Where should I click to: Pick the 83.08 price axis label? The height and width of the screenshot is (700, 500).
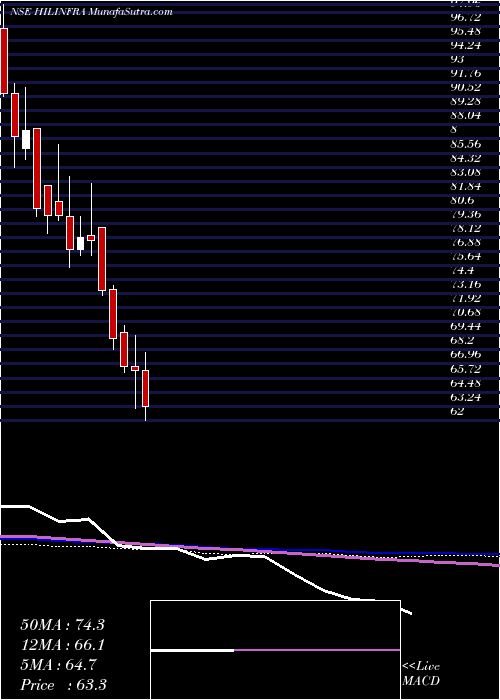pyautogui.click(x=466, y=171)
